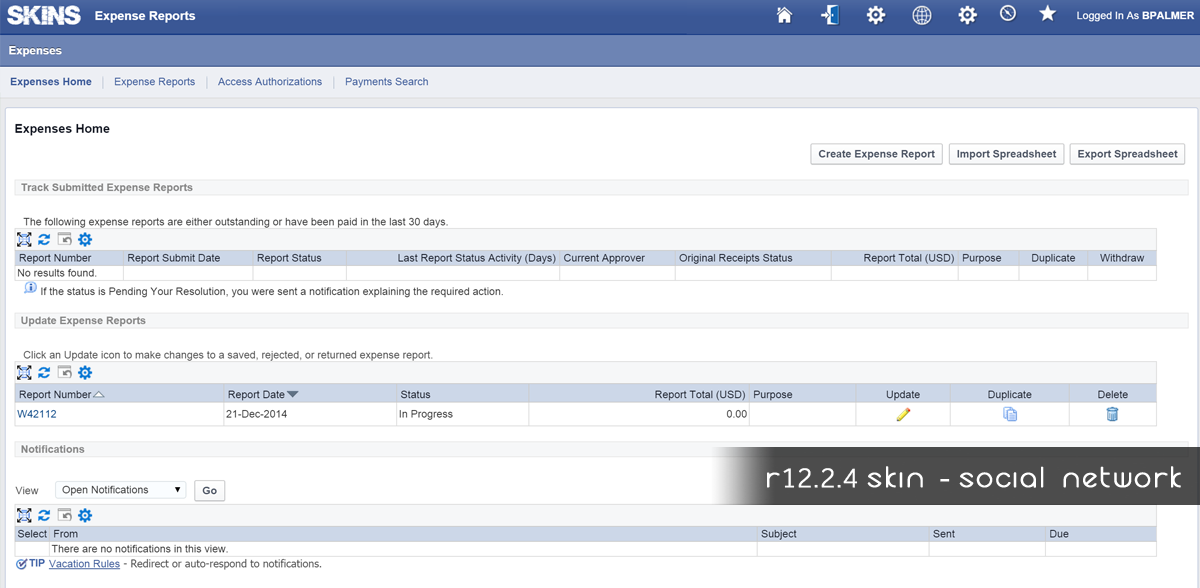Open gear settings for the Track Submitted Expense Reports table
The image size is (1200, 588).
point(85,239)
